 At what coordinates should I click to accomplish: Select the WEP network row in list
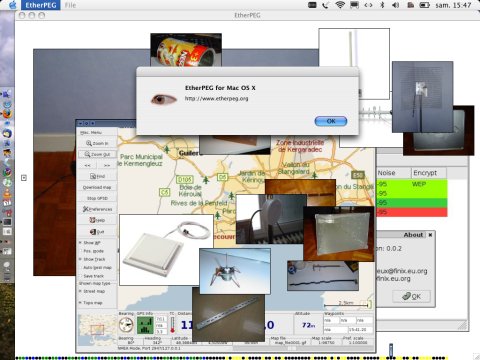412,184
